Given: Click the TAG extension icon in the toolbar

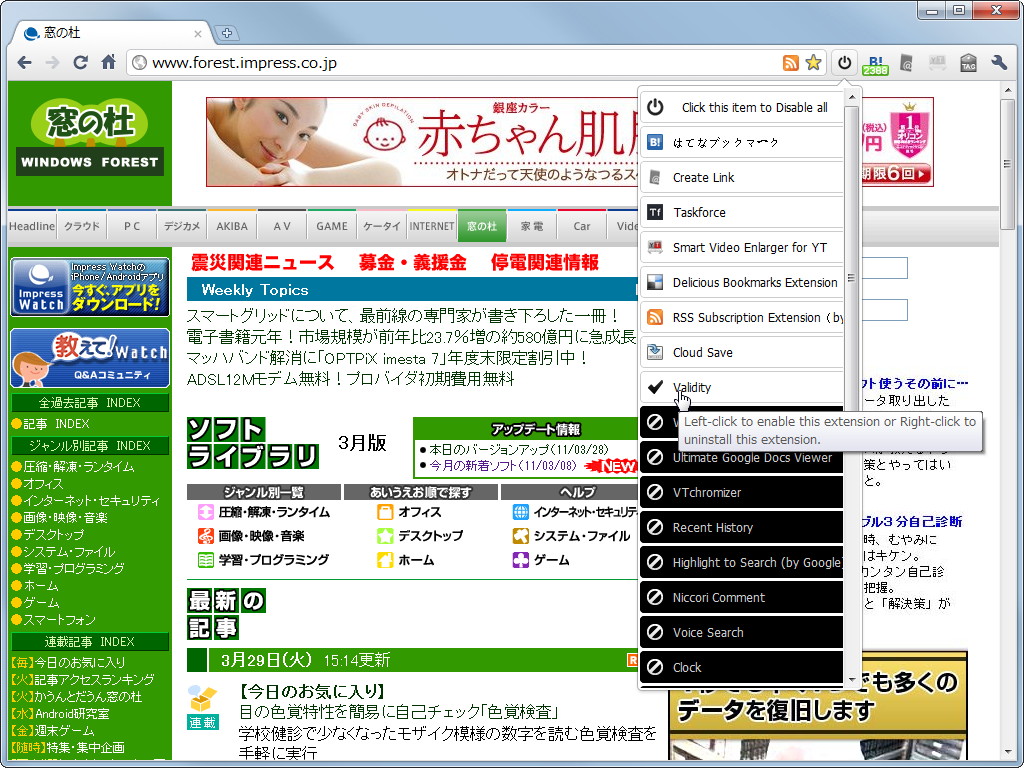Looking at the screenshot, I should pyautogui.click(x=966, y=62).
